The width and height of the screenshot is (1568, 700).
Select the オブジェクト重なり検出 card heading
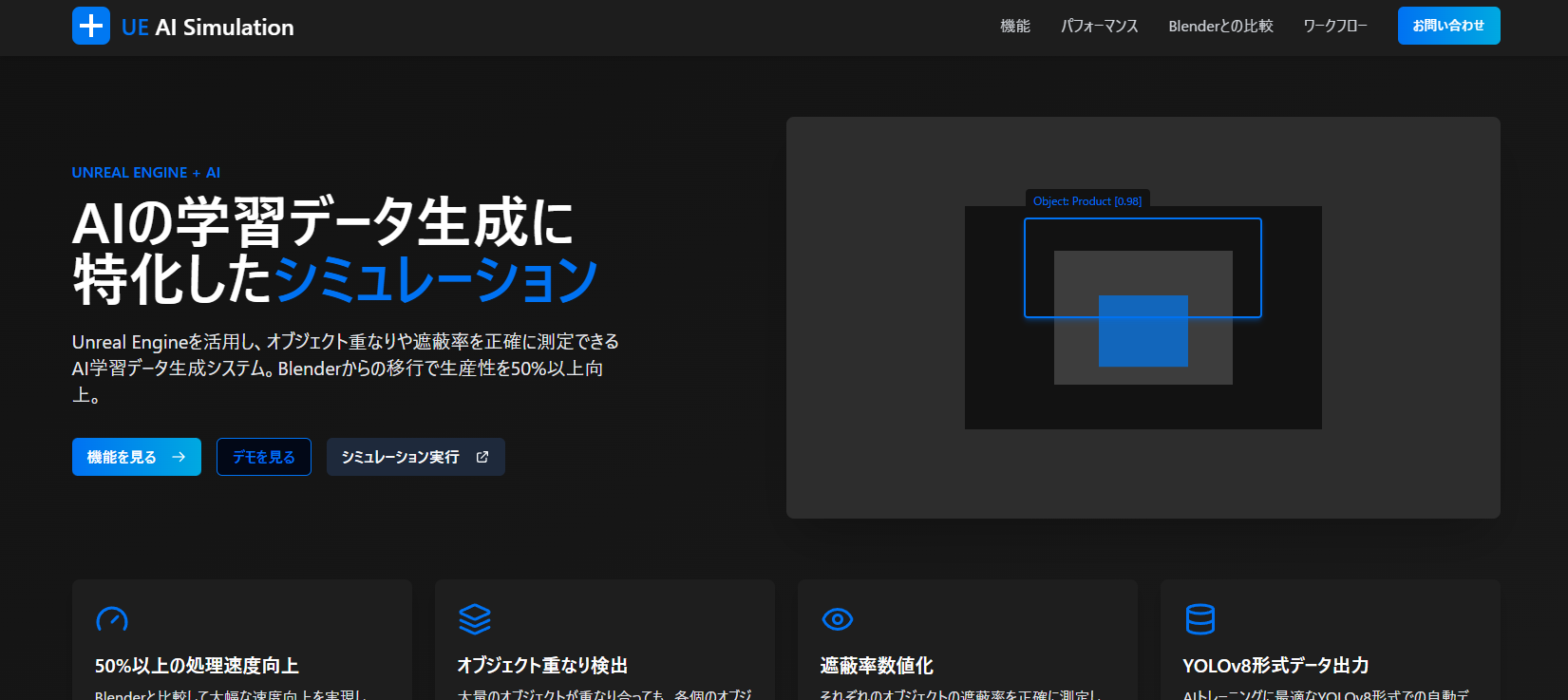[542, 666]
